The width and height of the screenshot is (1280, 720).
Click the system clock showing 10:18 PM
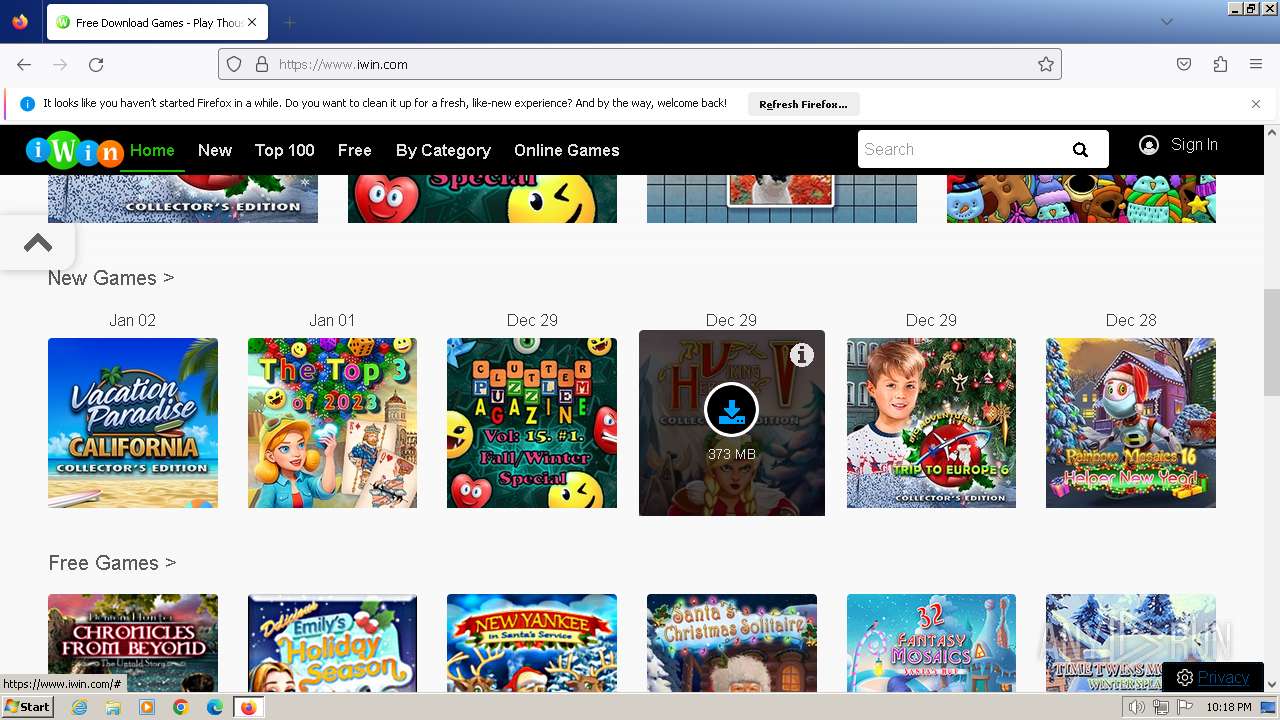click(x=1229, y=707)
